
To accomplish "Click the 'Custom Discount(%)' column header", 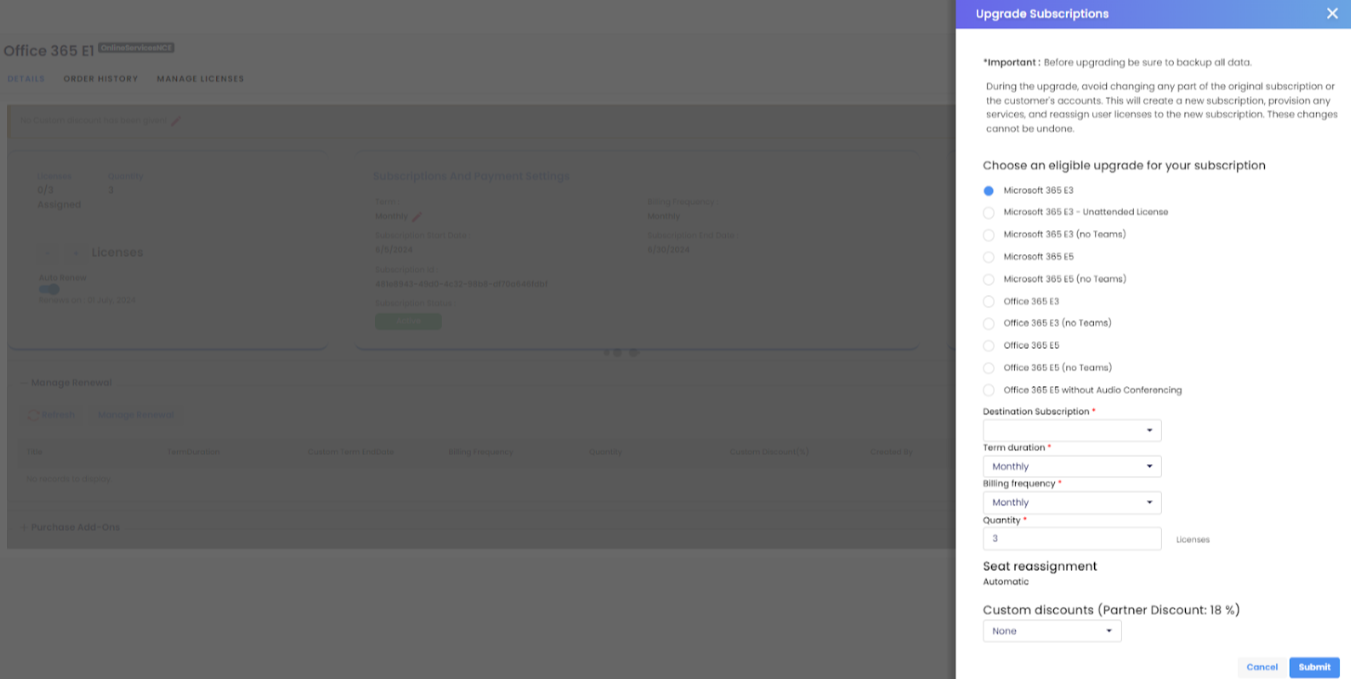I will pyautogui.click(x=769, y=452).
